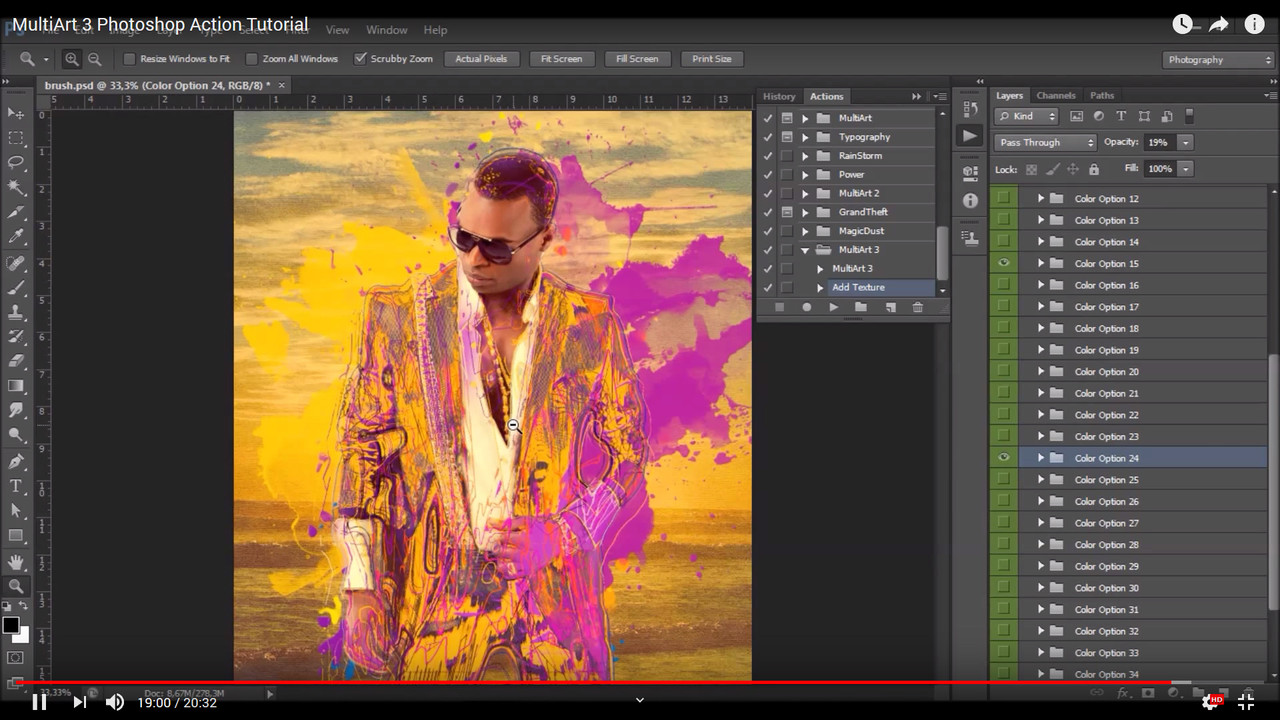Delete the selected action via trash icon
The image size is (1280, 720).
(918, 308)
